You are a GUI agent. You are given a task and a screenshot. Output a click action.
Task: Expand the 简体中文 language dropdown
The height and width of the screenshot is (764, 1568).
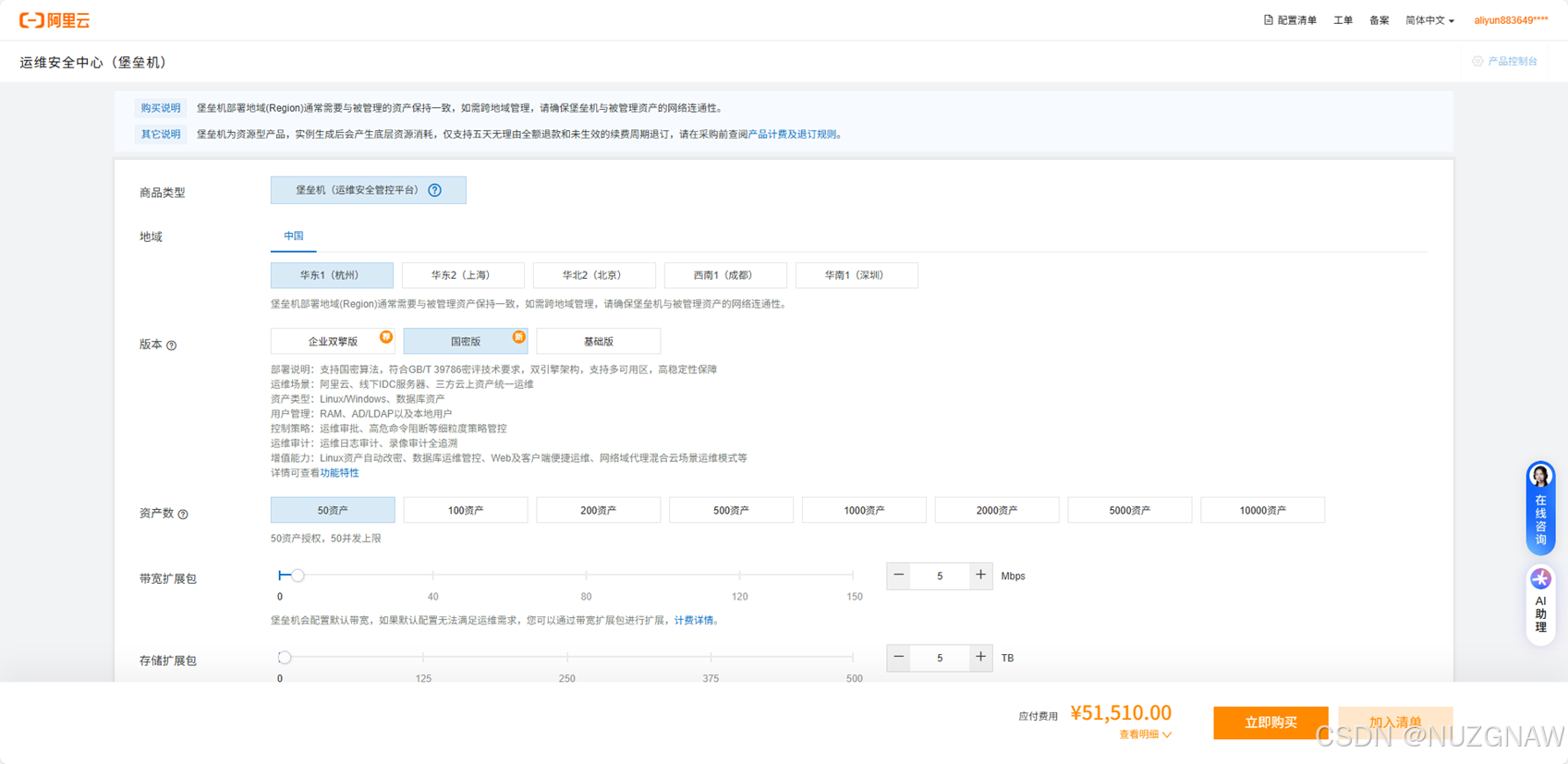pos(1429,20)
